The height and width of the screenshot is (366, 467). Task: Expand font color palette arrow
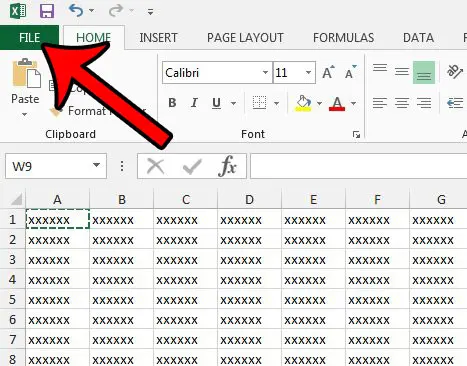coord(353,103)
